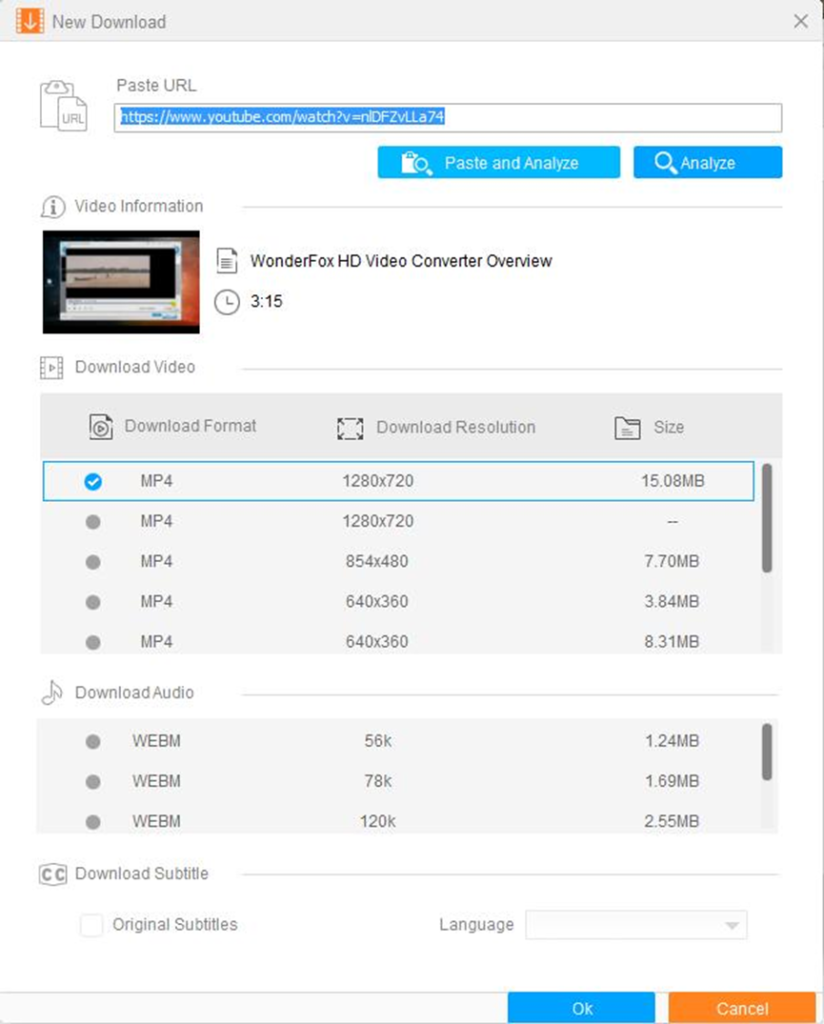Screen dimensions: 824x1024
Task: Select the WEBM 56k audio radio button
Action: click(93, 742)
